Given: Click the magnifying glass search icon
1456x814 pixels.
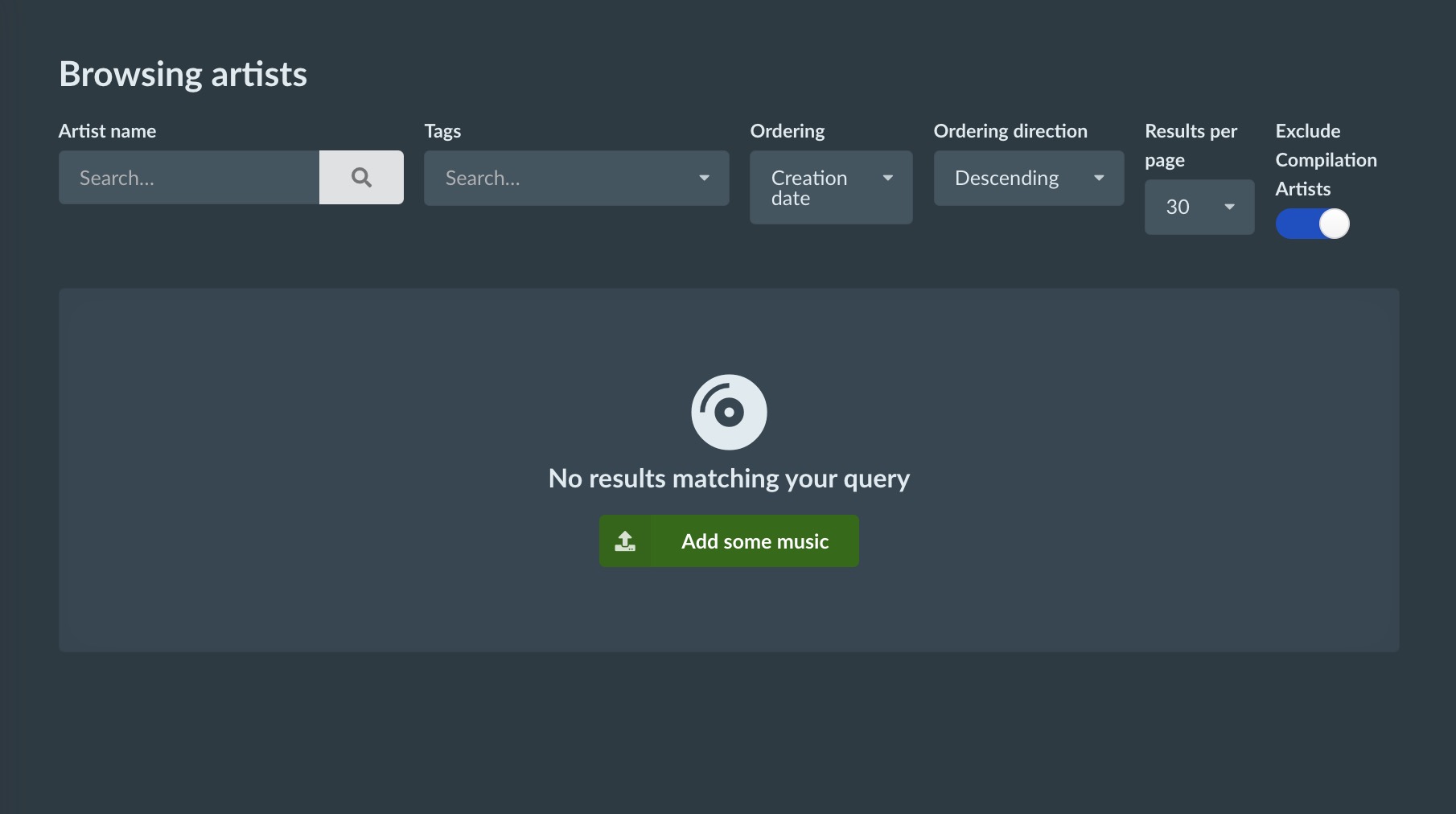Looking at the screenshot, I should pyautogui.click(x=361, y=177).
